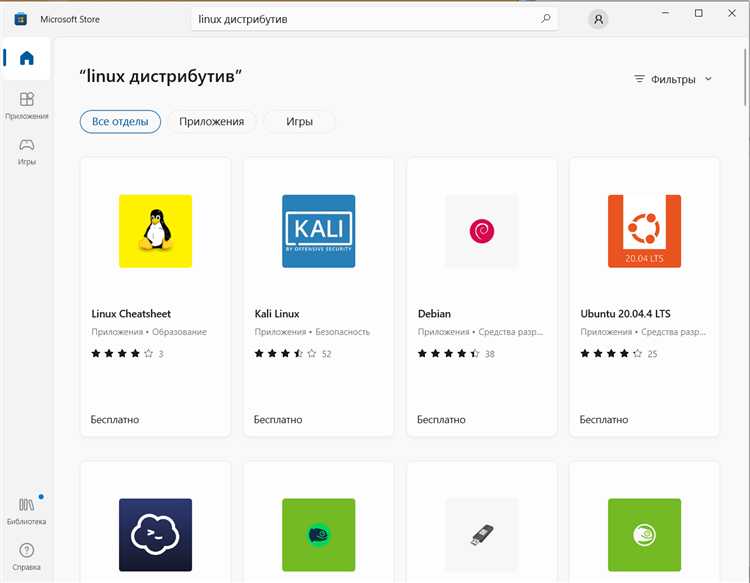Image resolution: width=750 pixels, height=583 pixels.
Task: Click the user profile icon
Action: 598,19
